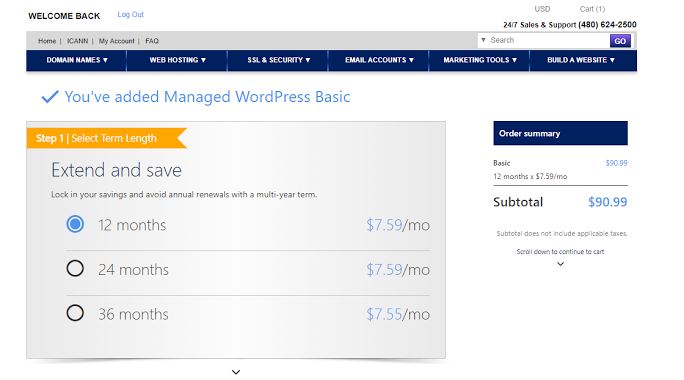684x380 pixels.
Task: Click the '36 months' label
Action: tap(133, 314)
